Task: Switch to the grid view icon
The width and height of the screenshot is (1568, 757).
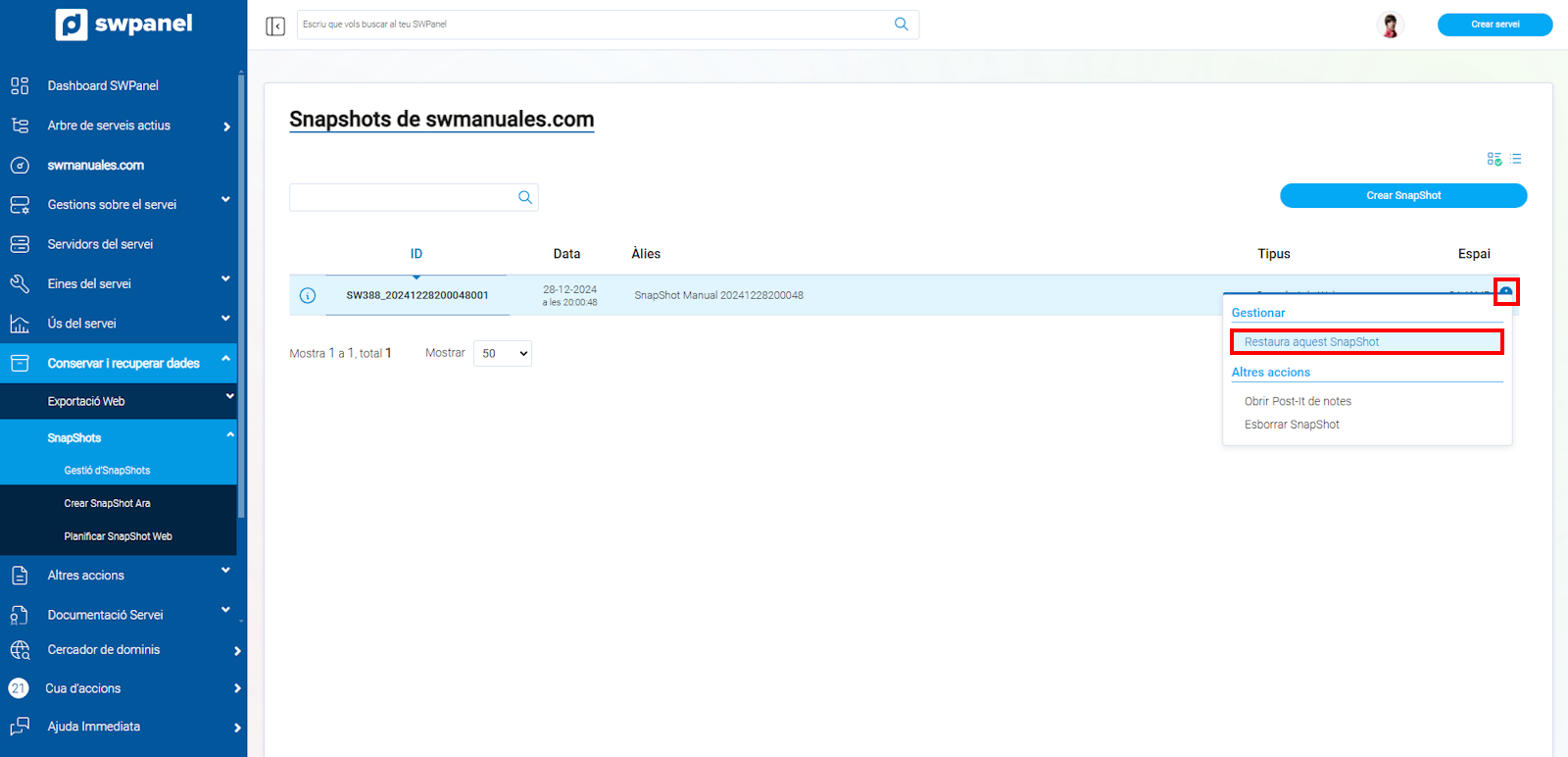Action: (1494, 159)
